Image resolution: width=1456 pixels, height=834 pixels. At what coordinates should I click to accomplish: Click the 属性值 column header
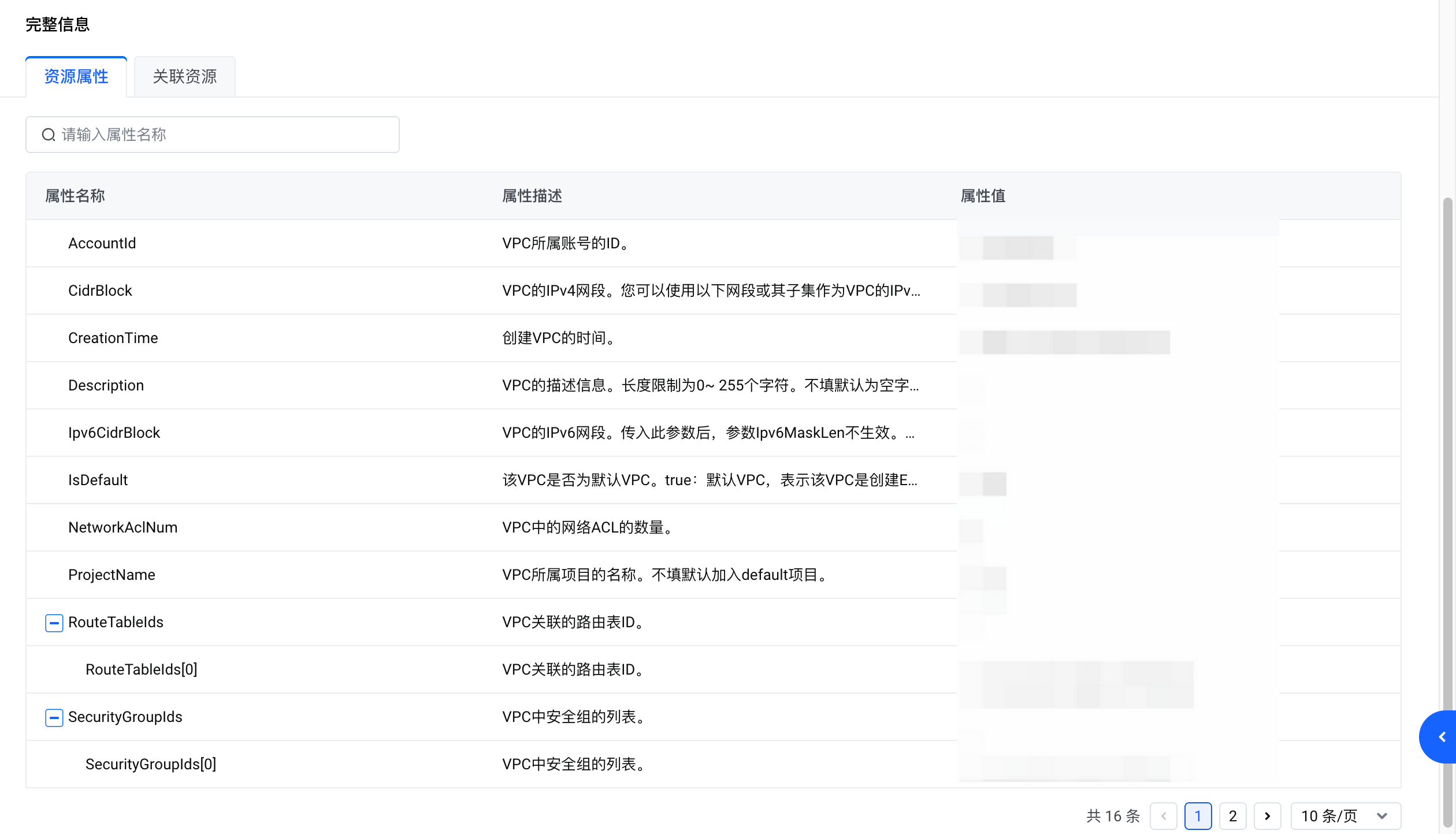tap(982, 196)
